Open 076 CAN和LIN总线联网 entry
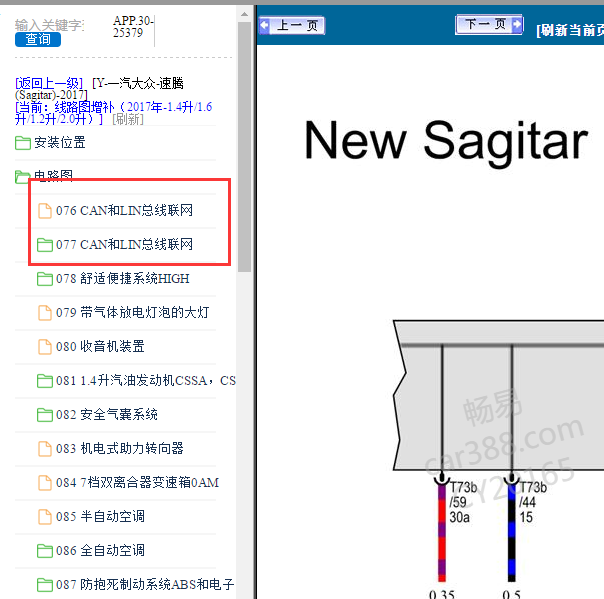This screenshot has width=604, height=599. (x=124, y=211)
